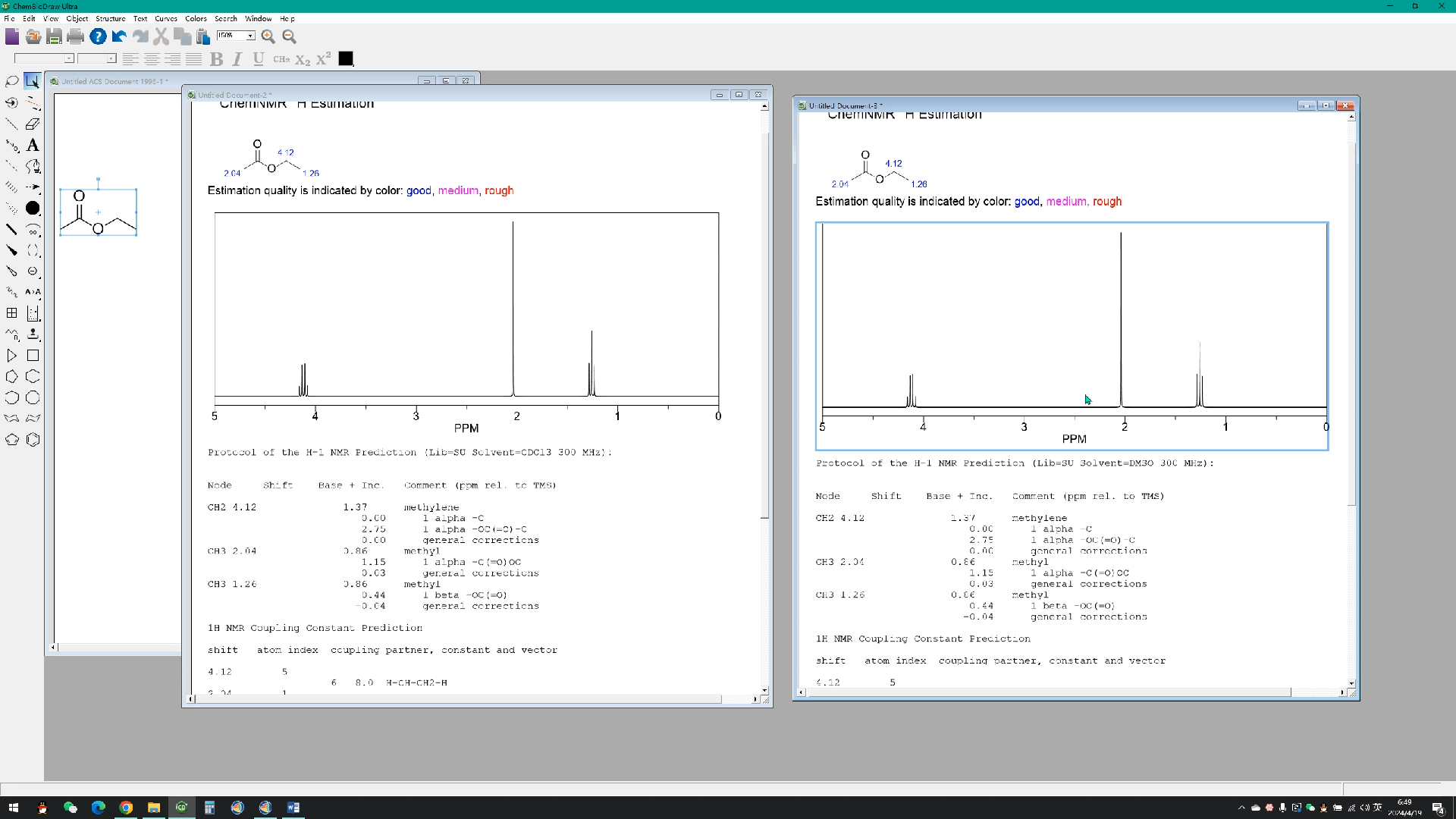Screen dimensions: 1456x819
Task: Toggle Italic text formatting
Action: click(237, 59)
